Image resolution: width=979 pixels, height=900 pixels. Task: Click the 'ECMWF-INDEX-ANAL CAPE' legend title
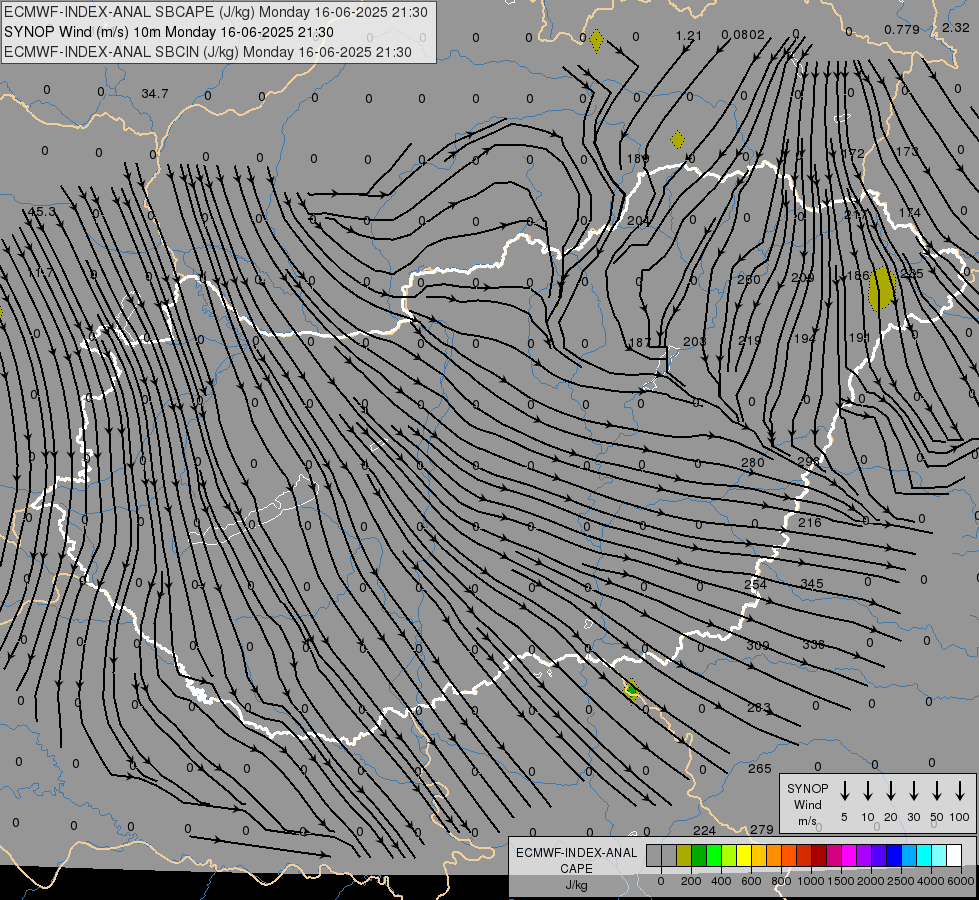(576, 861)
